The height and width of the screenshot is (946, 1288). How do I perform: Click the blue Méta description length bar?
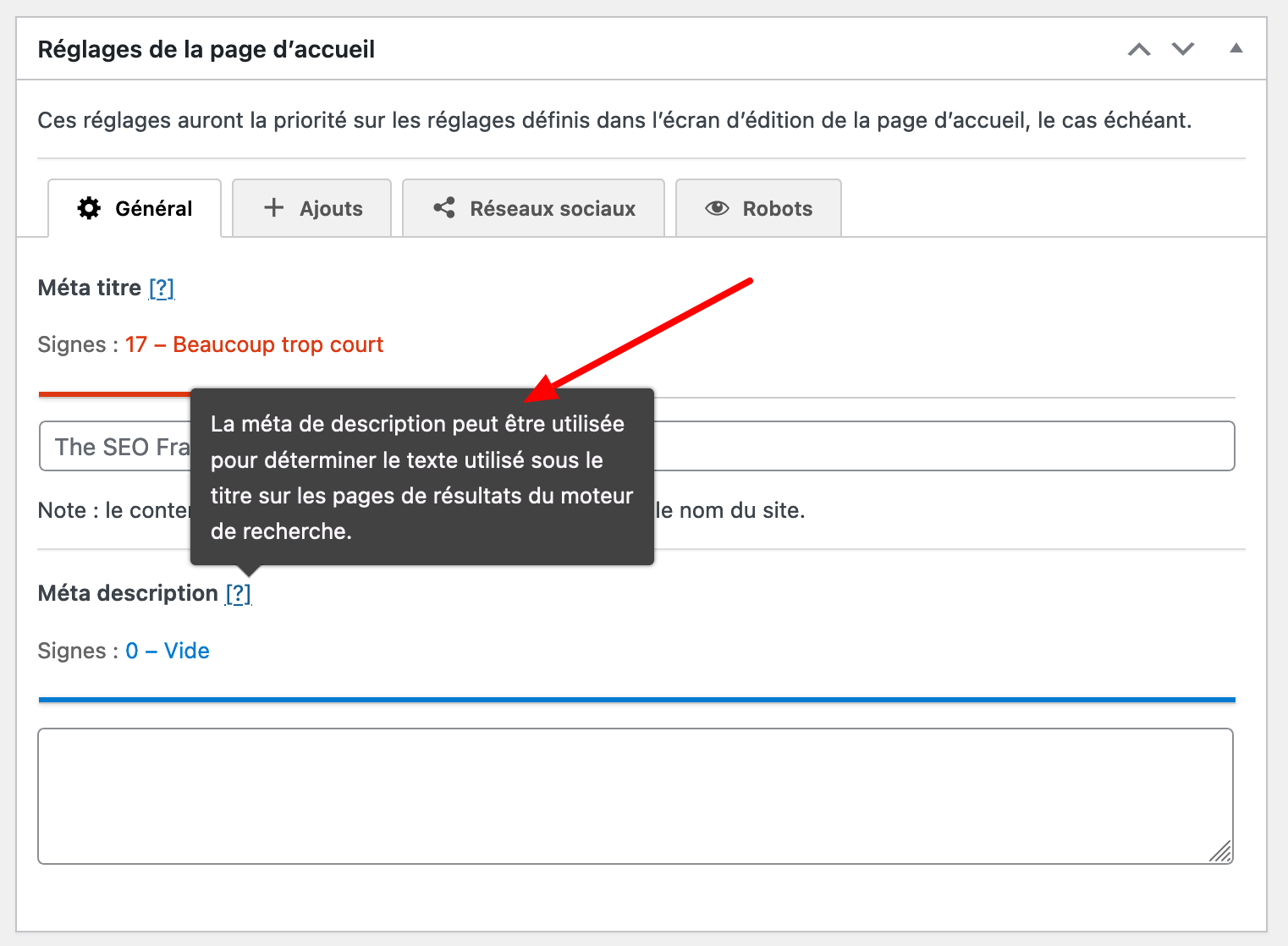coord(635,700)
